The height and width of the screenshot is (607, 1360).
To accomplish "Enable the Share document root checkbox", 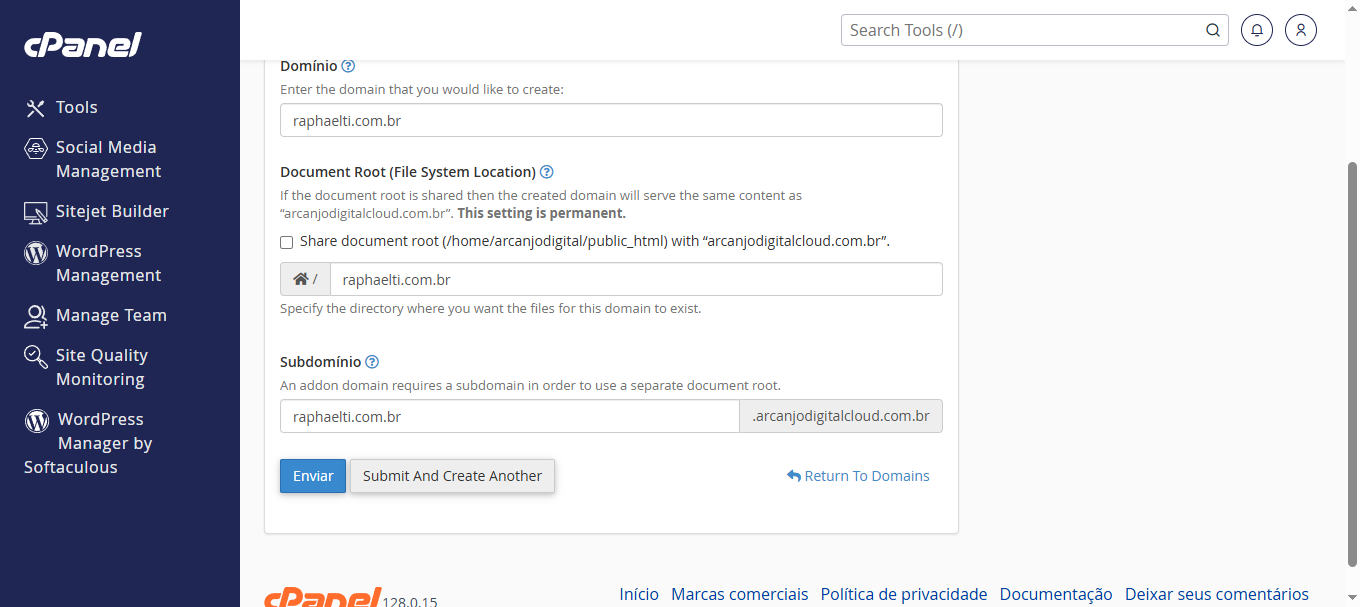I will pos(287,242).
